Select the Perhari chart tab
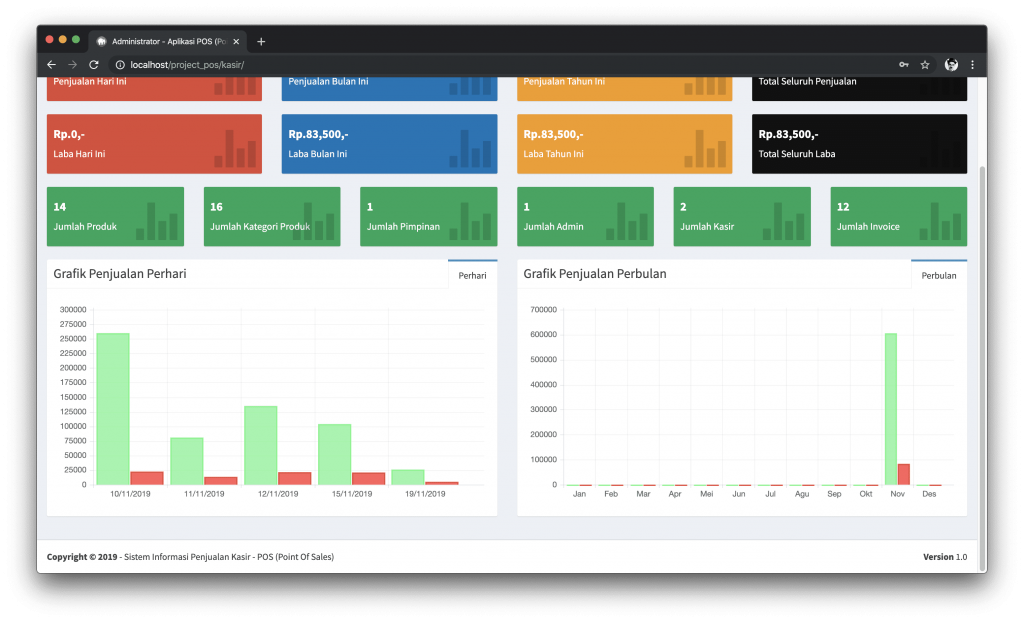Screen dimensions: 1024x622 coord(472,275)
